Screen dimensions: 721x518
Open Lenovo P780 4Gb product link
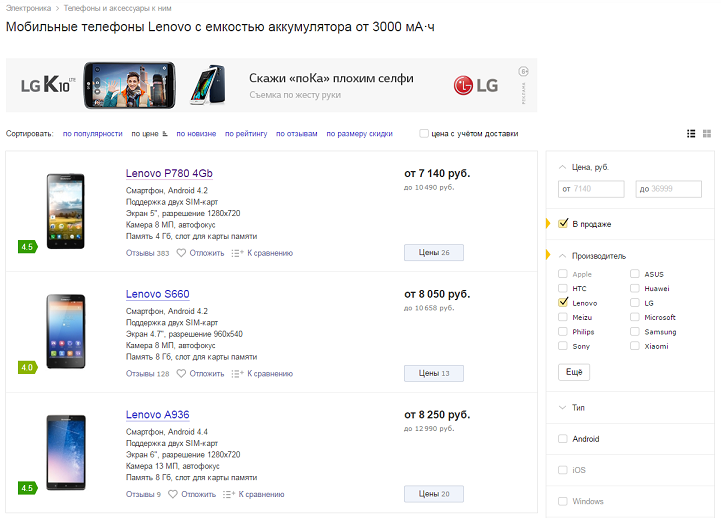(x=169, y=173)
